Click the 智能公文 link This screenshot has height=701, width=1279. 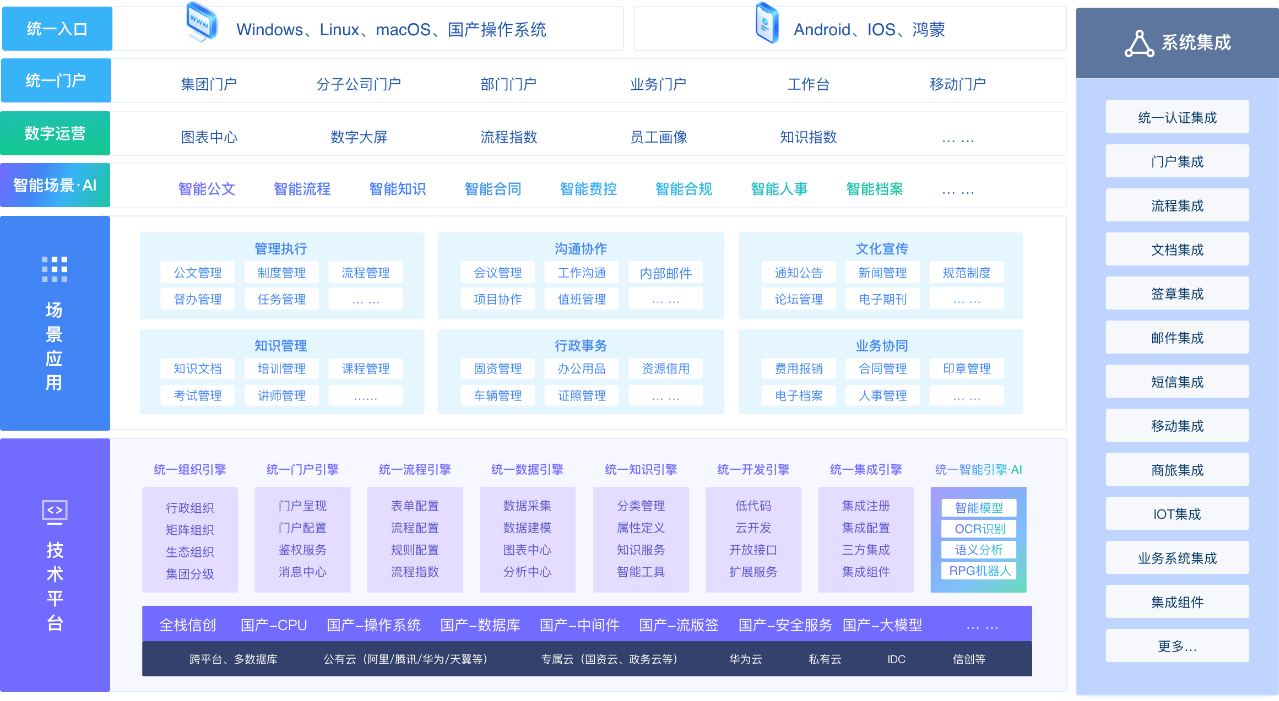[x=207, y=188]
